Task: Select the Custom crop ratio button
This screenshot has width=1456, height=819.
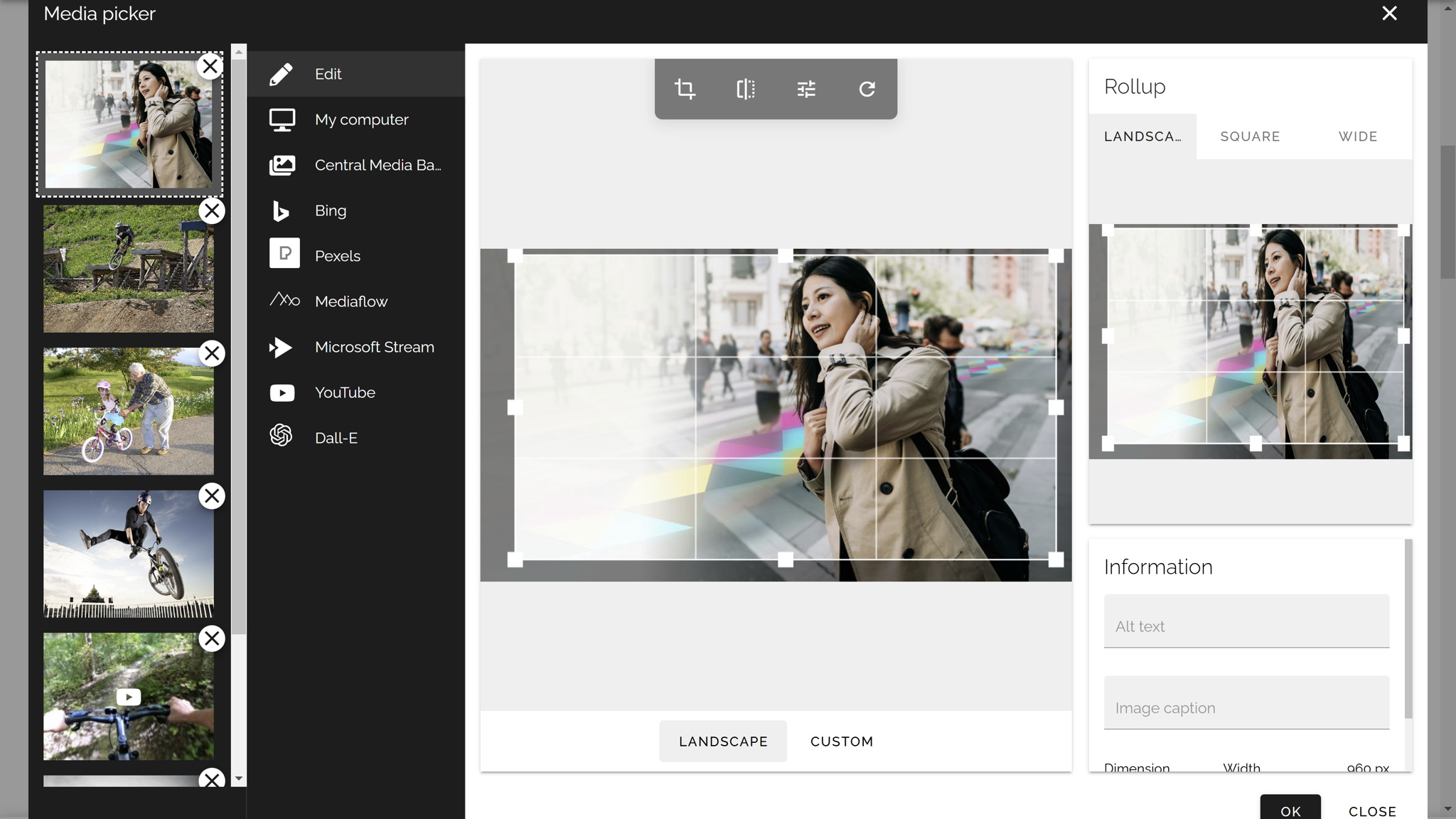Action: coord(842,742)
